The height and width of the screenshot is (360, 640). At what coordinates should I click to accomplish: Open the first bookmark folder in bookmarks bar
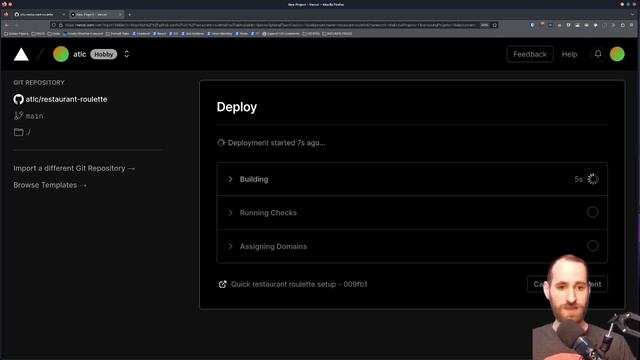pyautogui.click(x=16, y=33)
